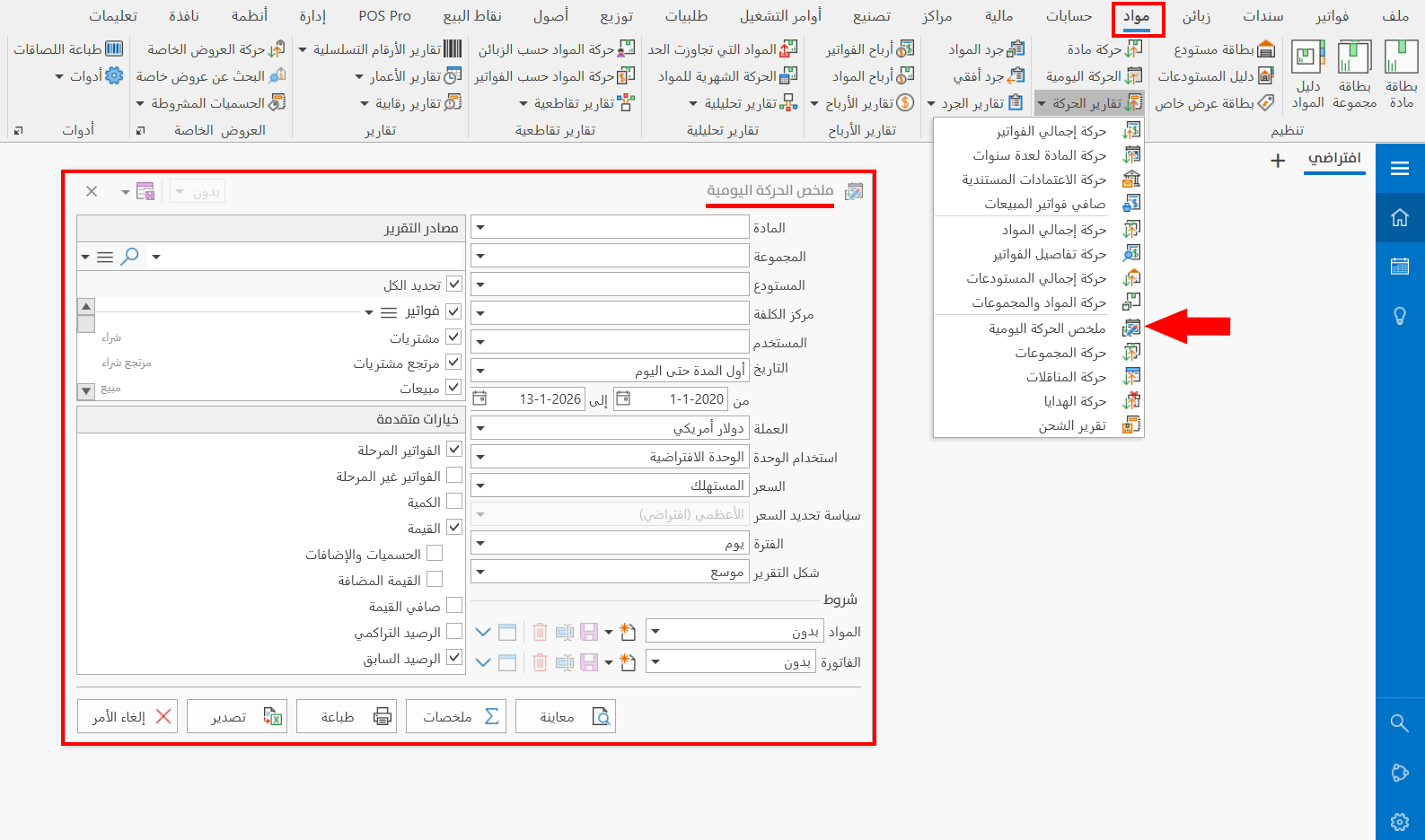
Task: Click إلغاء الأمر cancel button
Action: pyautogui.click(x=128, y=716)
